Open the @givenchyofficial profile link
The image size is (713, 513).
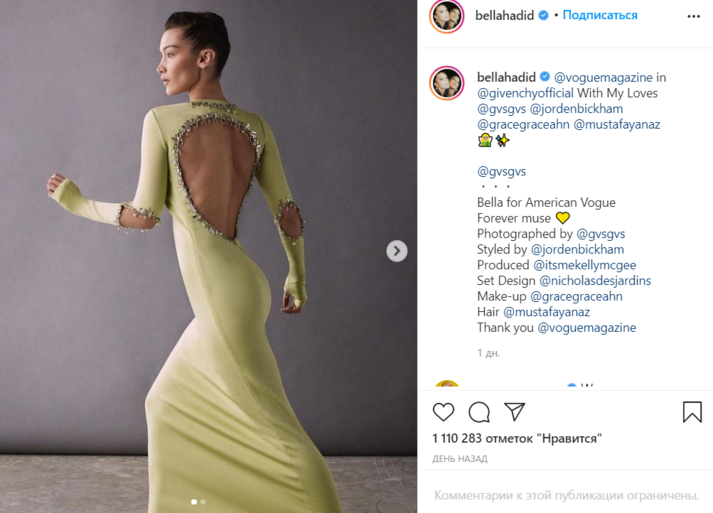tap(525, 93)
